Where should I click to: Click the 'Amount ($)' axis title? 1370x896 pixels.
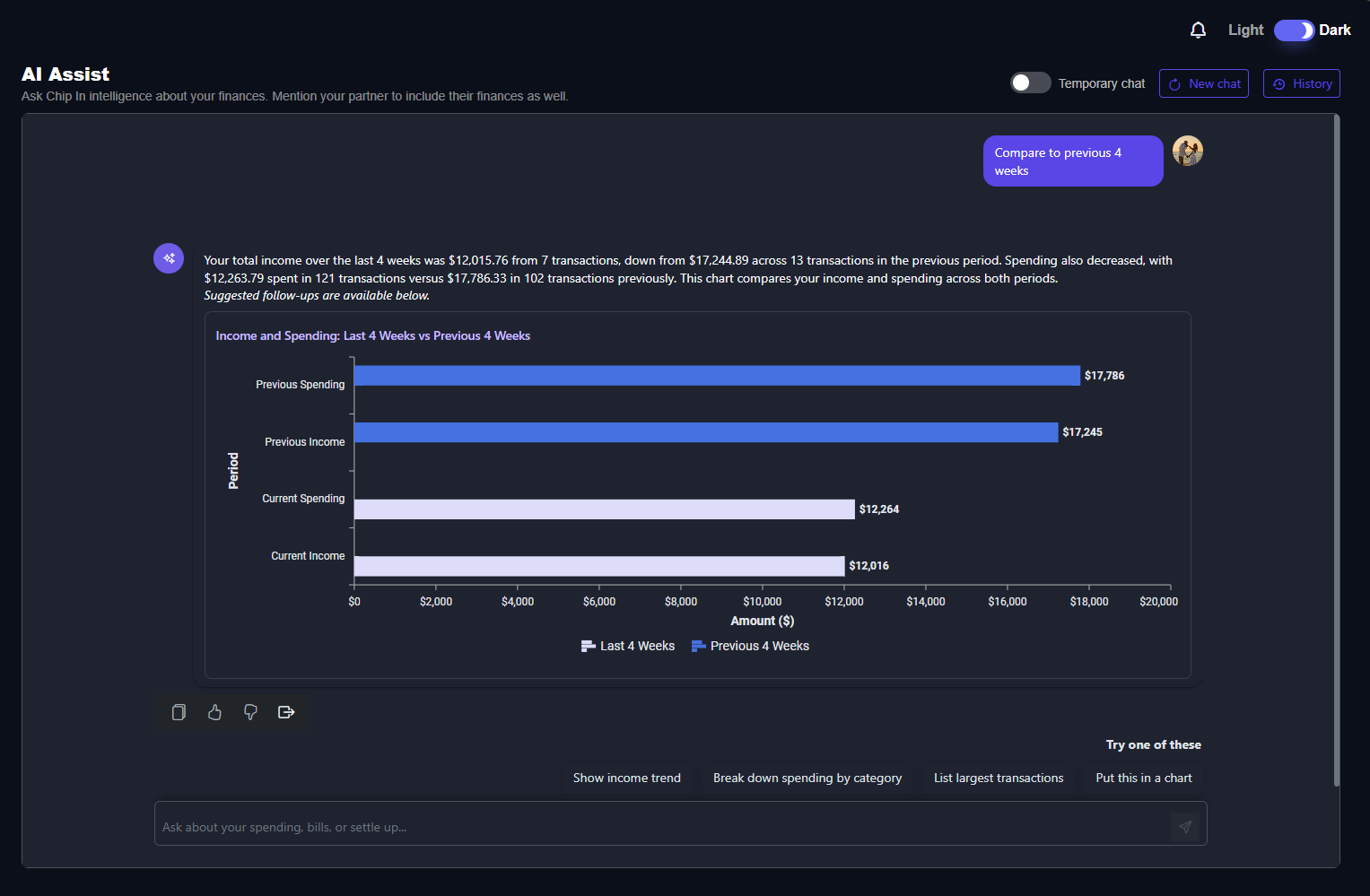point(763,621)
